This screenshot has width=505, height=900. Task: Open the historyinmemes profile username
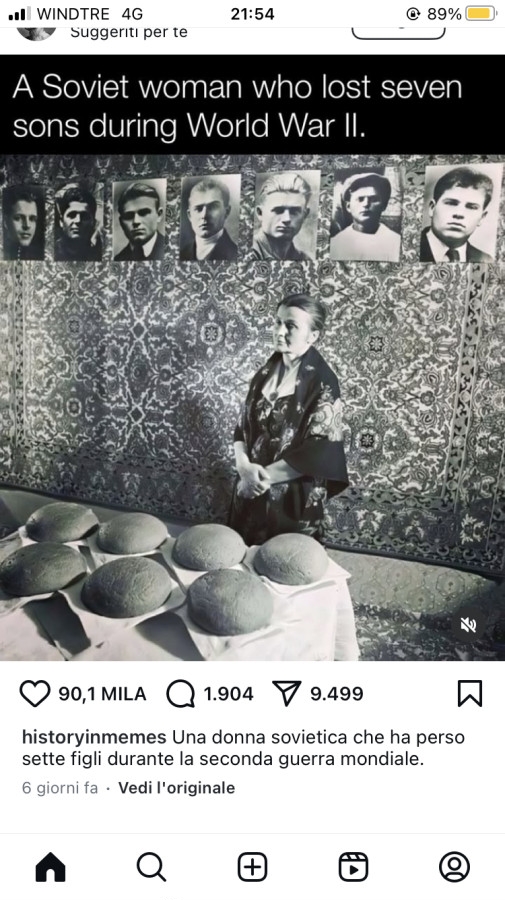[x=94, y=737]
